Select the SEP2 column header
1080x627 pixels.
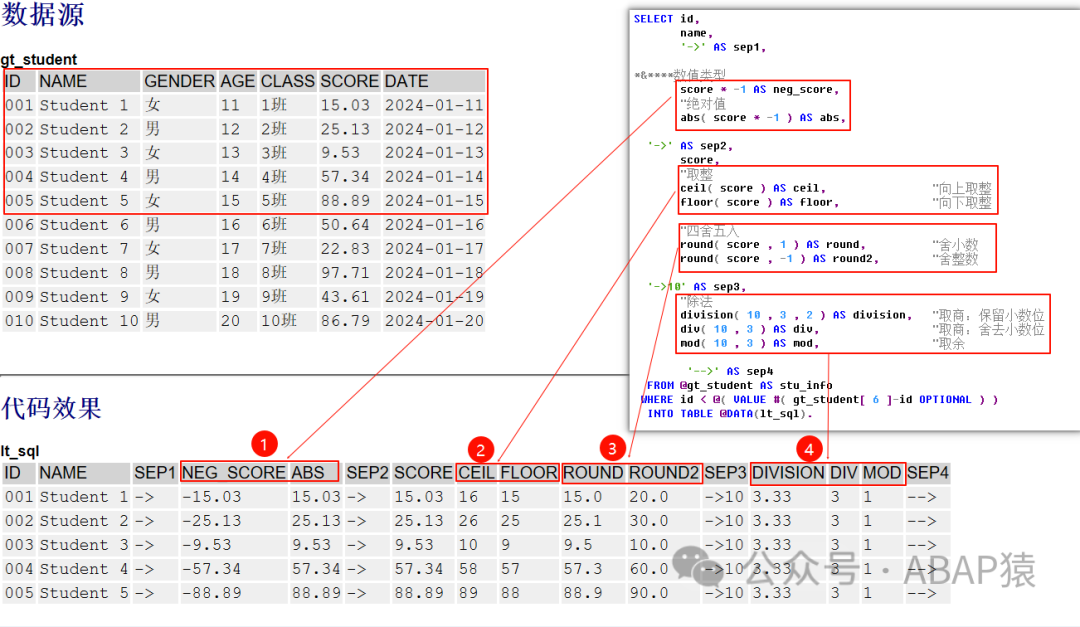367,473
